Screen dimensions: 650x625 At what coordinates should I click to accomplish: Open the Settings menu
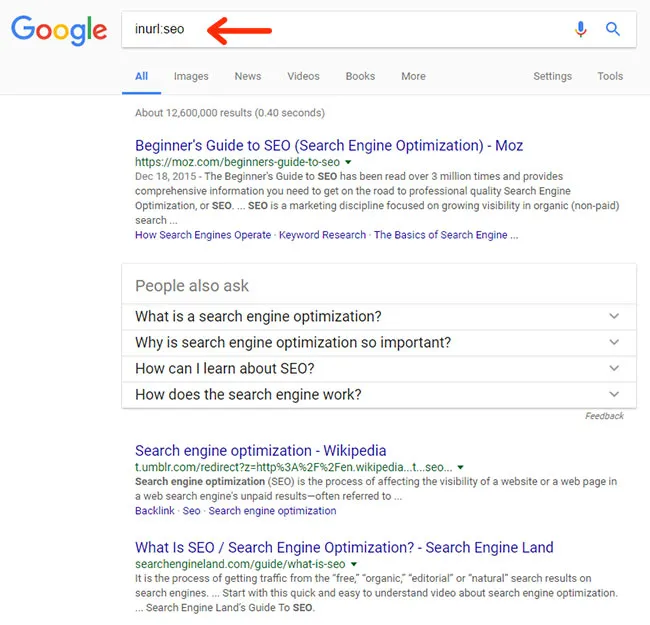[x=552, y=76]
